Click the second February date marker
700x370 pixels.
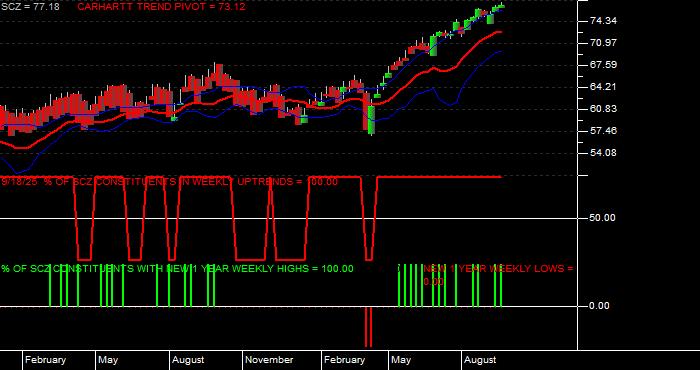(344, 360)
